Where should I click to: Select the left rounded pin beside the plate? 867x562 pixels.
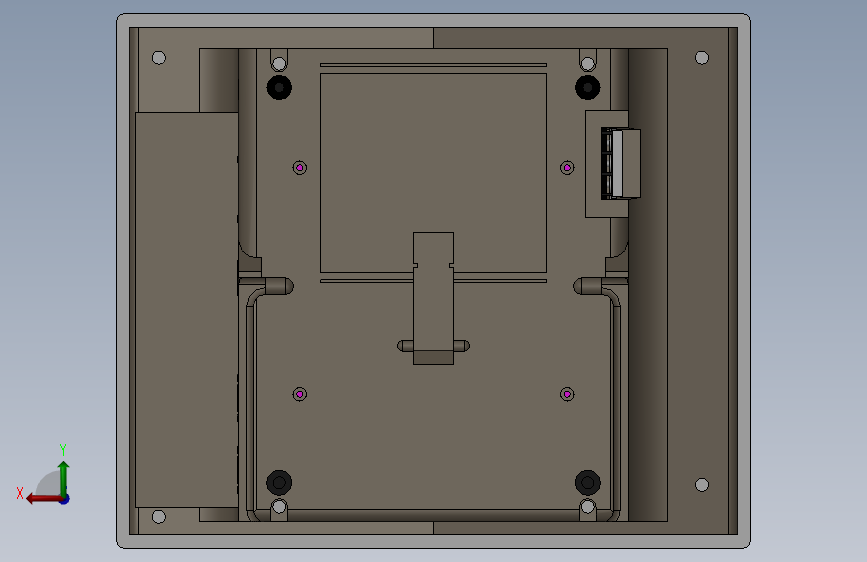[x=279, y=286]
